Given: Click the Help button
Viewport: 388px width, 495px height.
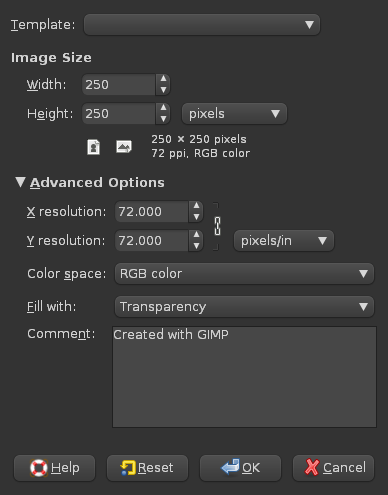Looking at the screenshot, I should pyautogui.click(x=55, y=468).
